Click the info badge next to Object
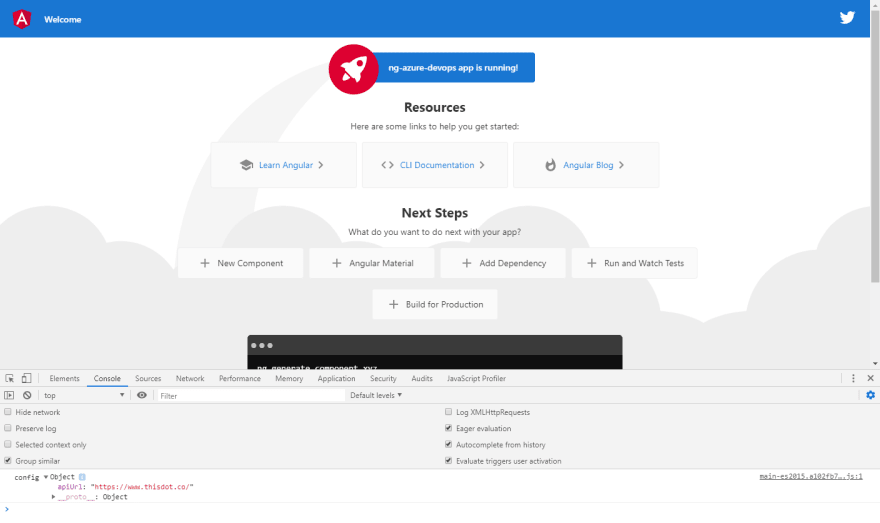Image resolution: width=880 pixels, height=523 pixels. (82, 477)
